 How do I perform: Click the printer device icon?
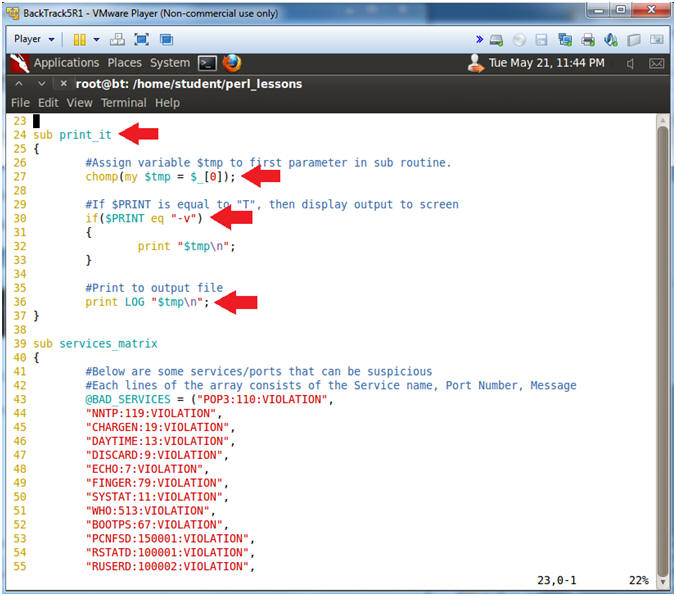click(x=588, y=40)
